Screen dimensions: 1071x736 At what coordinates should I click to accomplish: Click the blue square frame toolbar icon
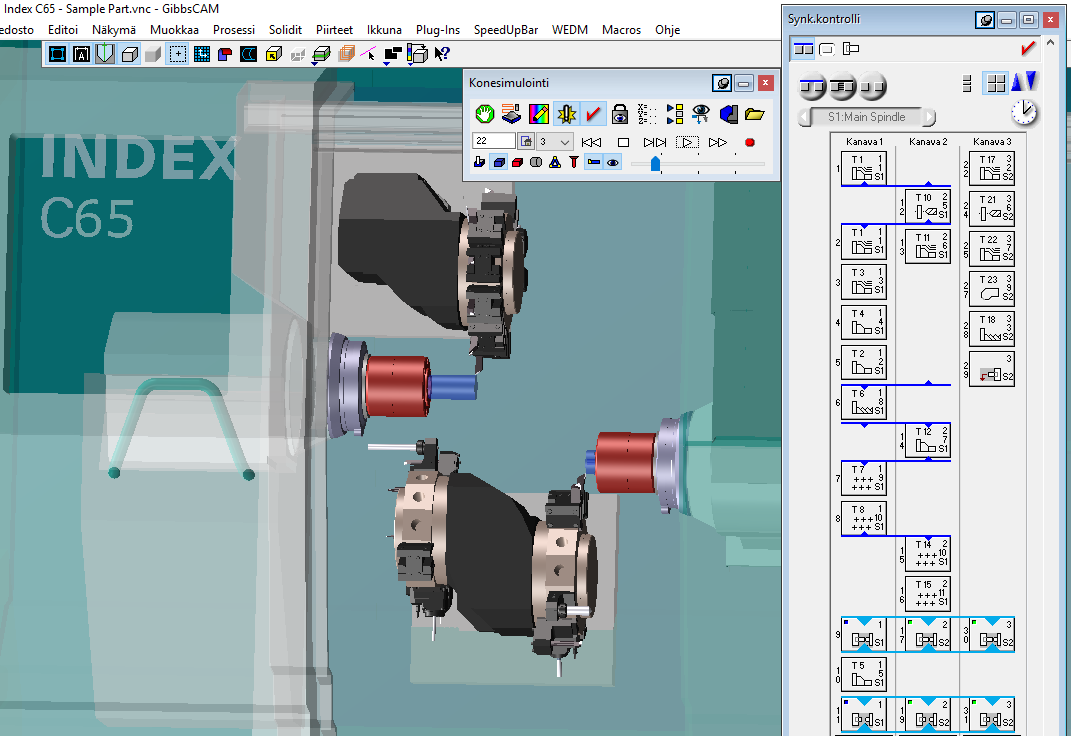58,54
